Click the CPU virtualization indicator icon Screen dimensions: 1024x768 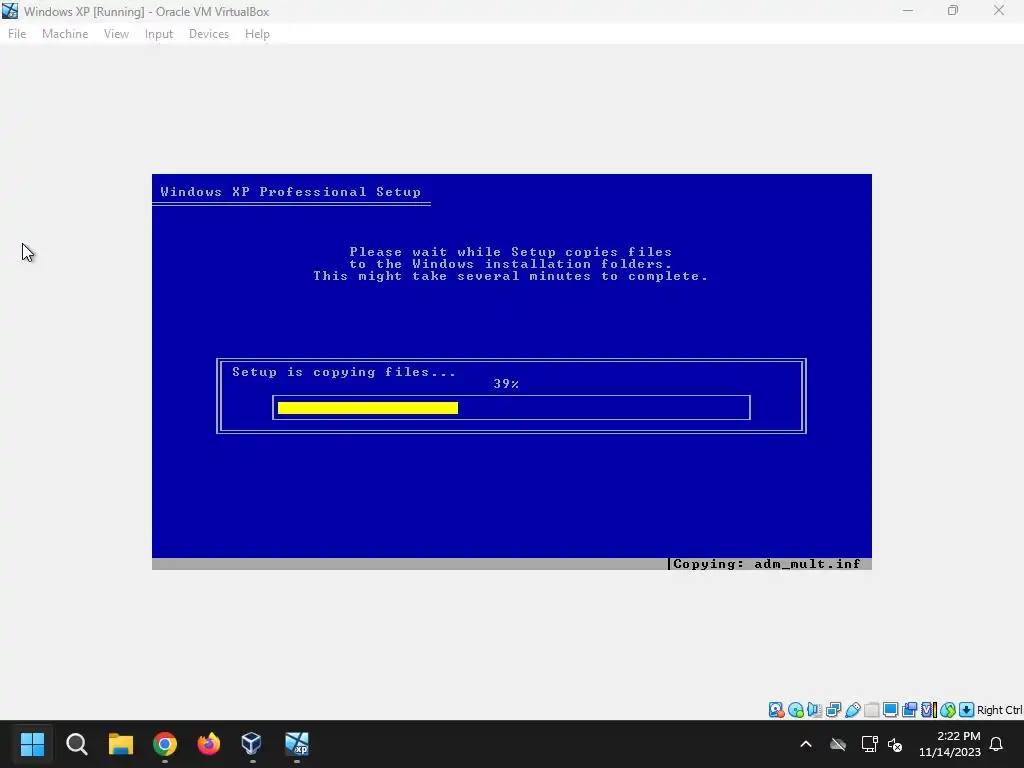pyautogui.click(x=928, y=710)
